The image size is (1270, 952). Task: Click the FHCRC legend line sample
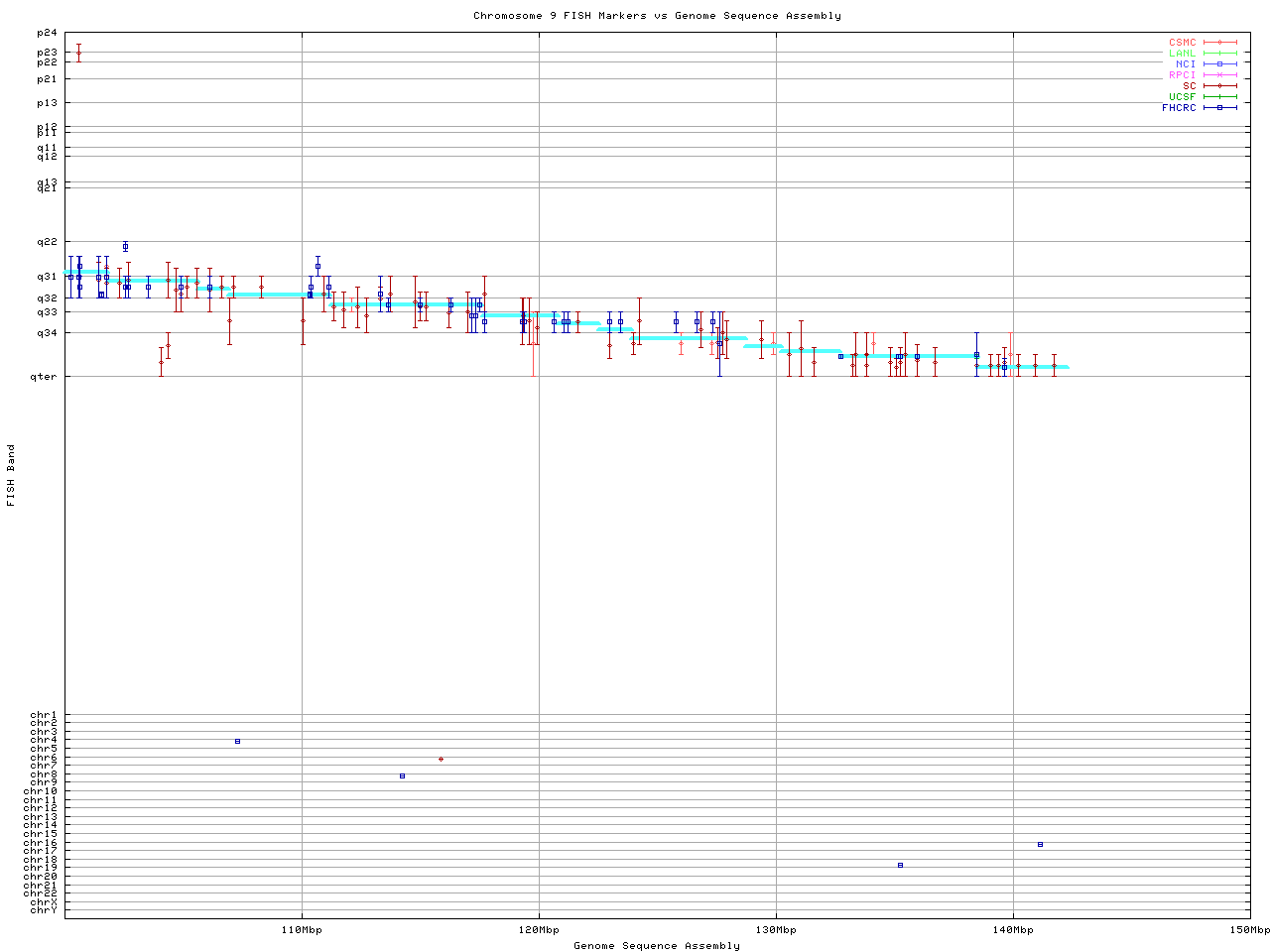(1219, 107)
